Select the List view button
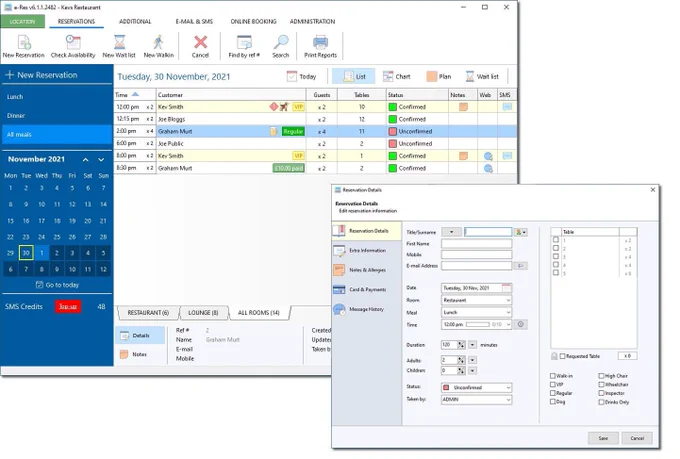 pyautogui.click(x=354, y=76)
